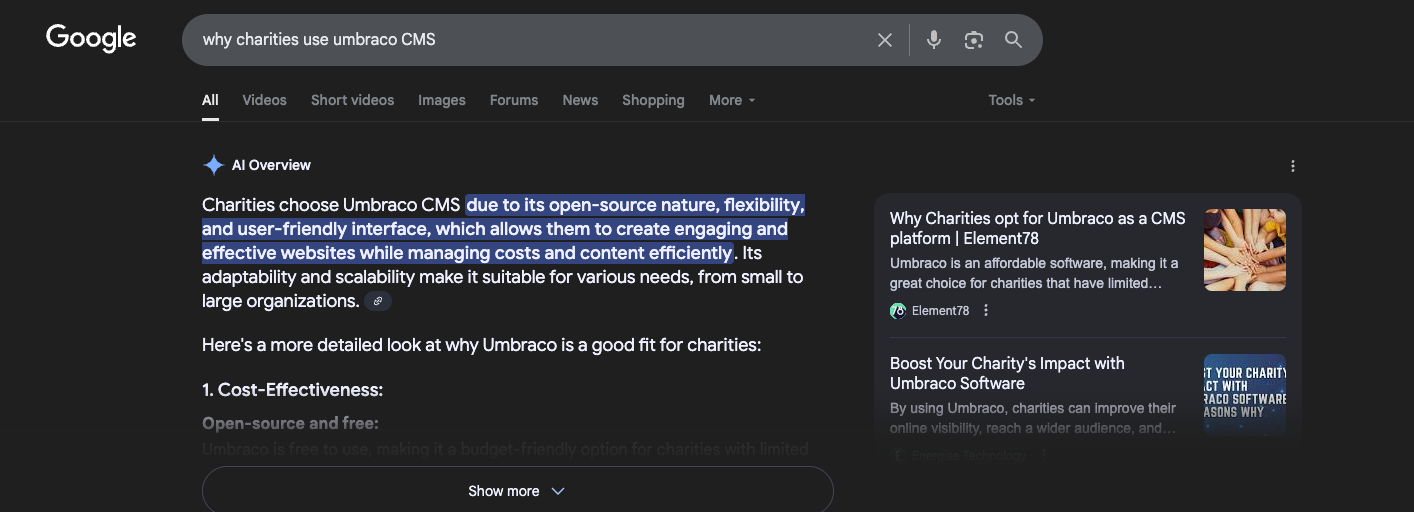Screen dimensions: 1414x512
Task: Switch to the Videos tab
Action: (264, 100)
